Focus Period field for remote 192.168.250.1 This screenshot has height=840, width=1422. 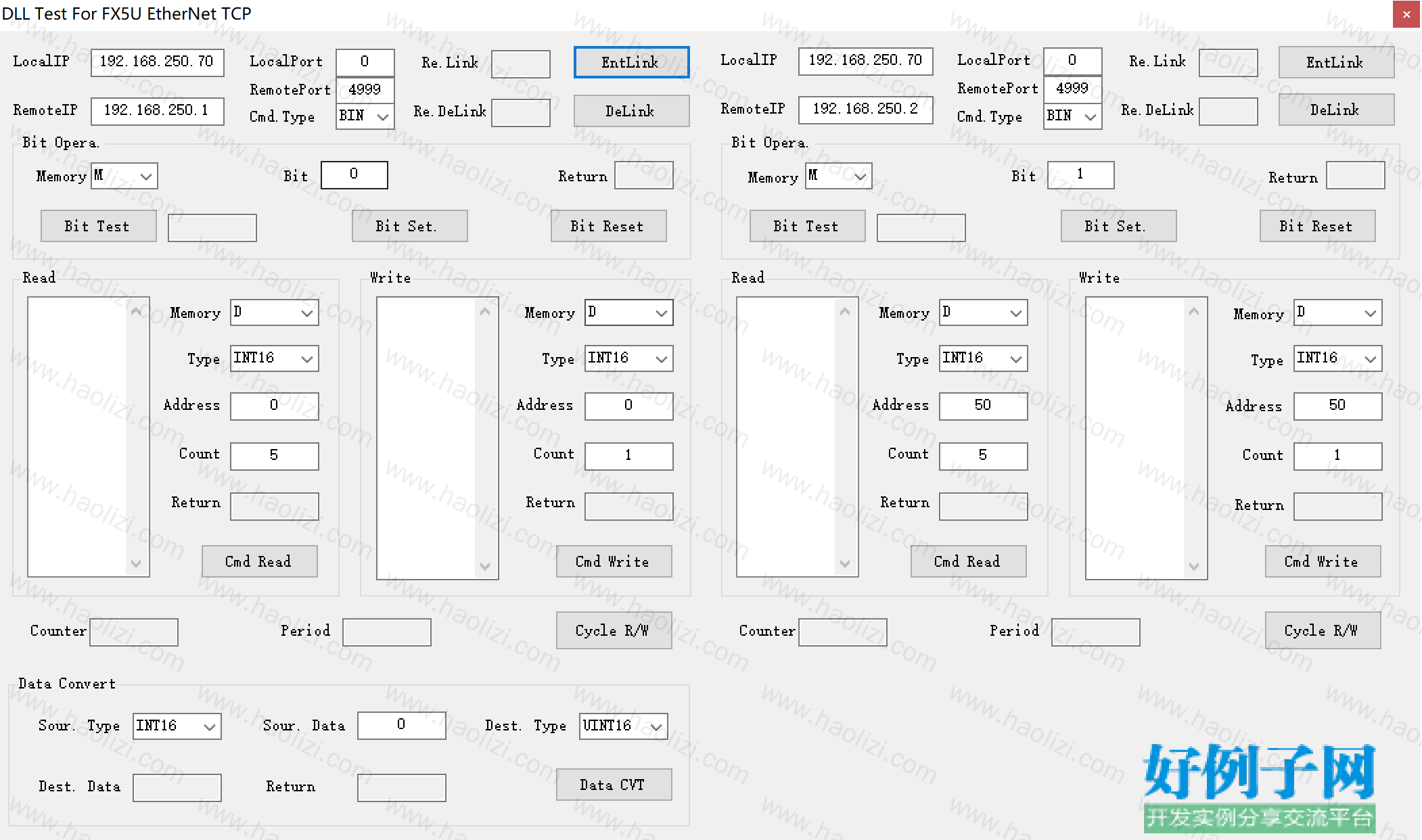click(x=386, y=632)
